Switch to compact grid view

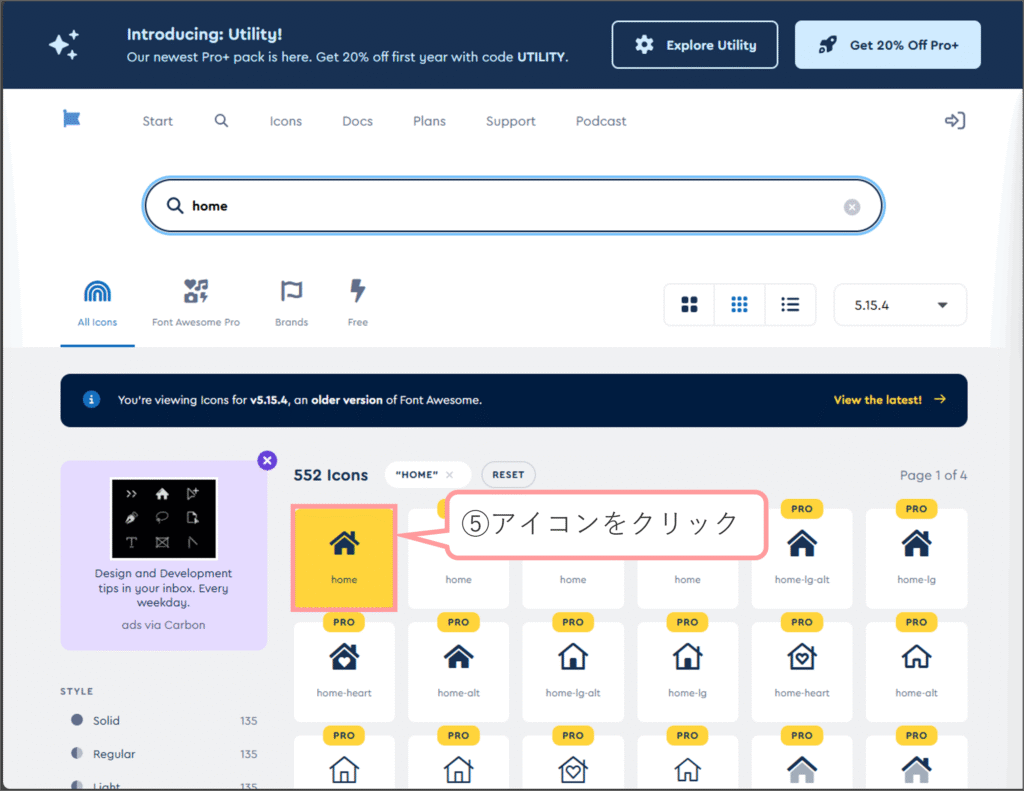[x=740, y=305]
